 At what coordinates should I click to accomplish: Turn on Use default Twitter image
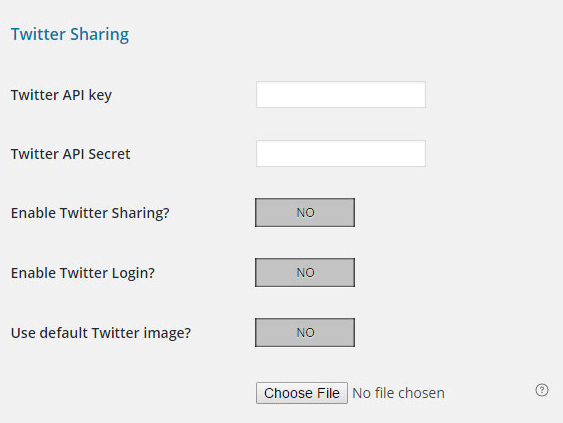[305, 333]
